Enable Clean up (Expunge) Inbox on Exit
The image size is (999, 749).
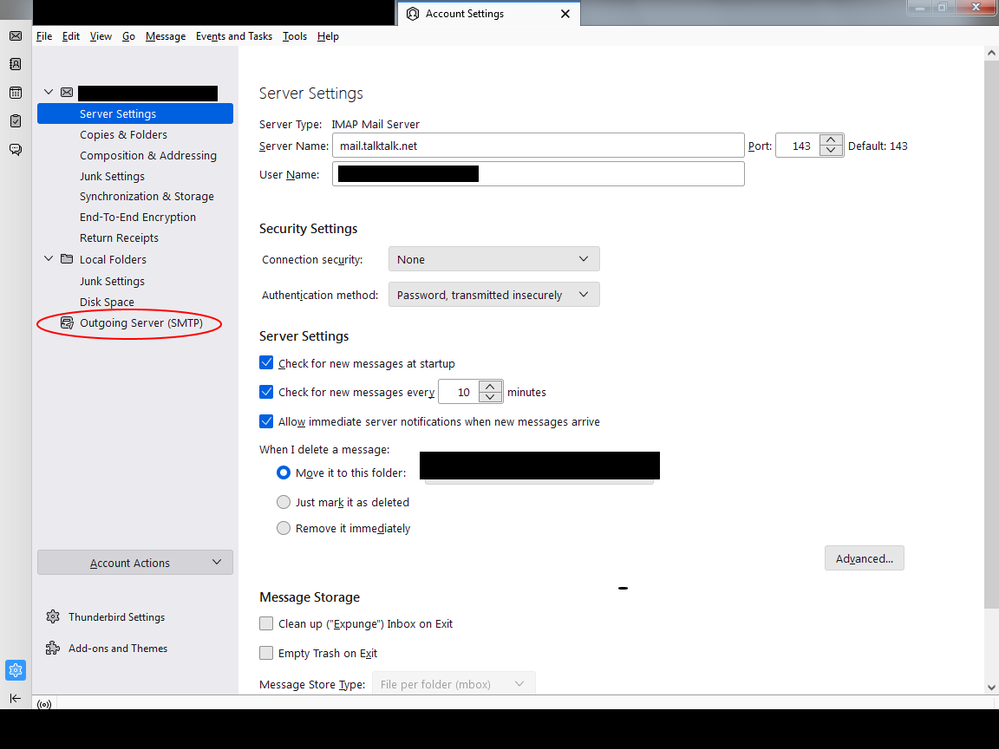[x=266, y=624]
